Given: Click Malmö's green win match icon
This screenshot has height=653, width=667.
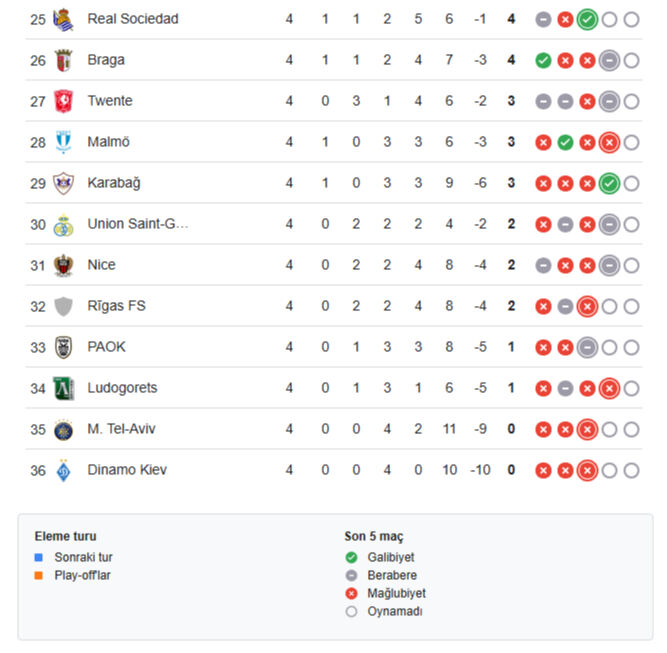Looking at the screenshot, I should point(565,142).
